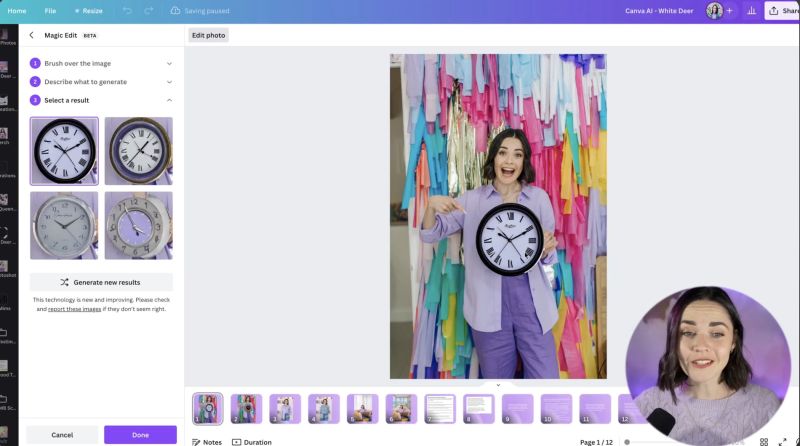Select page 1 thumbnail

[x=208, y=409]
